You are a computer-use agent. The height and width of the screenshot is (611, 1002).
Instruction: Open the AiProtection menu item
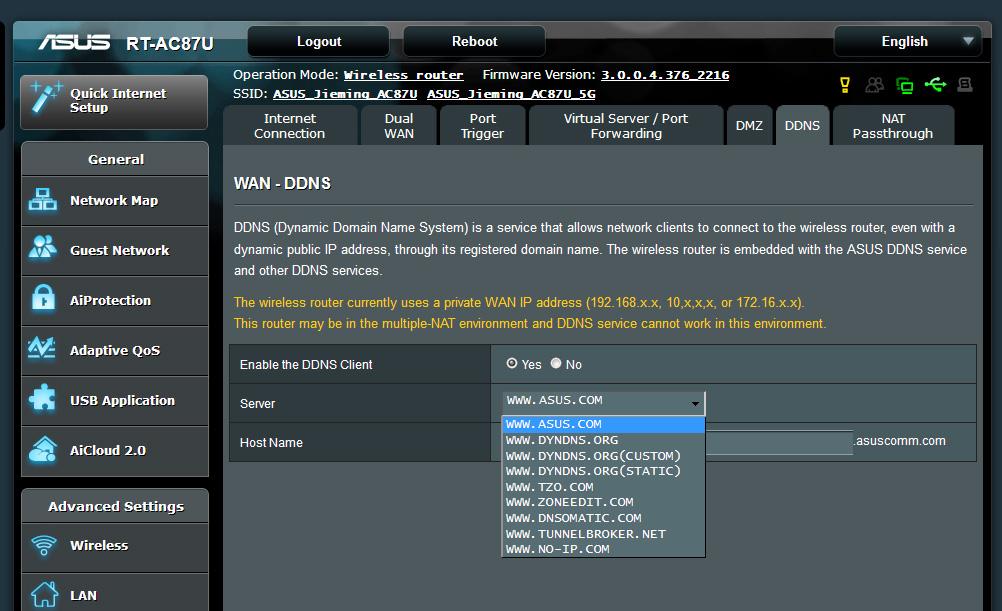[x=115, y=300]
